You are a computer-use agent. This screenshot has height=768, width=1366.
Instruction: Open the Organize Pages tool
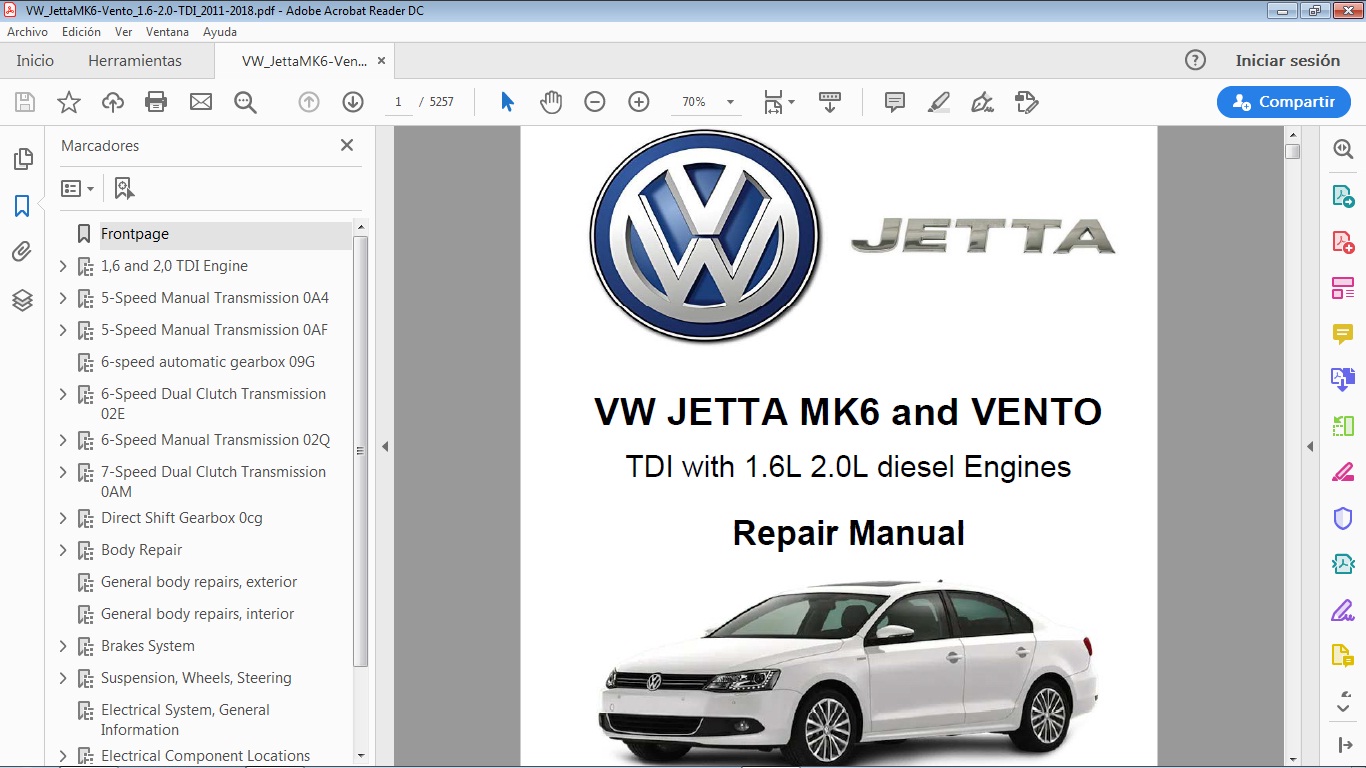(x=1343, y=287)
